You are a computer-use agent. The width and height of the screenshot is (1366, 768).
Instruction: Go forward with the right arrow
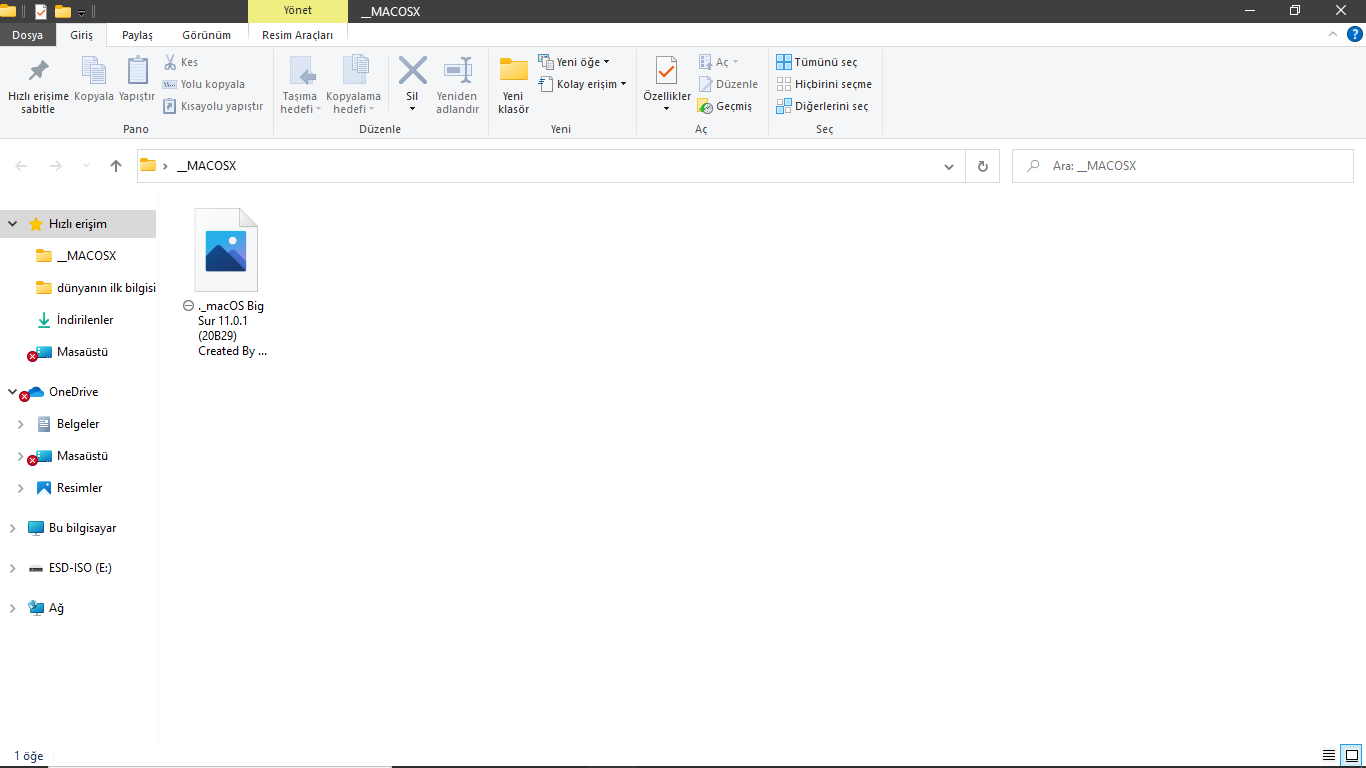pos(56,166)
